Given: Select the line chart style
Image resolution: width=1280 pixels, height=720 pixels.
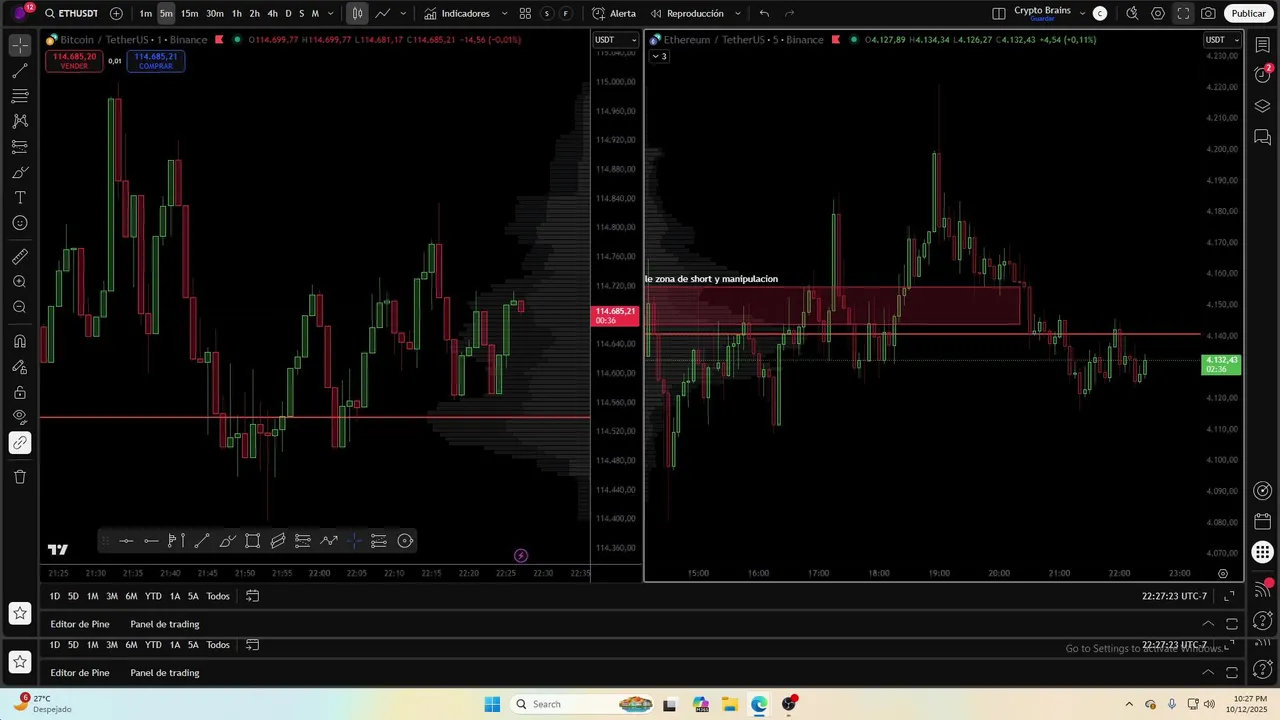Looking at the screenshot, I should [382, 13].
